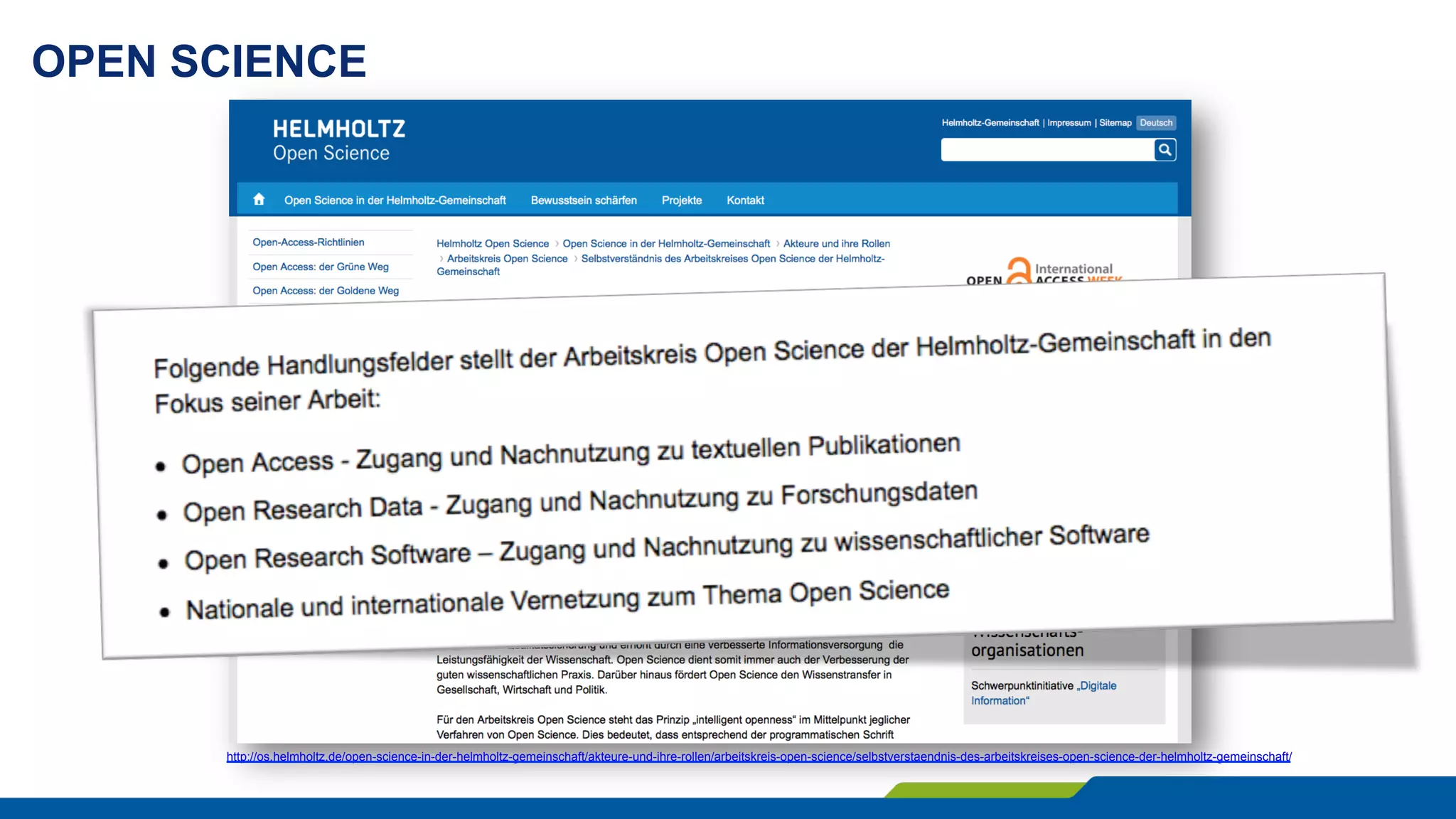This screenshot has height=819, width=1456.
Task: Open 'Open Science in der Helmholtz-Gemeinschaft' menu
Action: click(395, 200)
